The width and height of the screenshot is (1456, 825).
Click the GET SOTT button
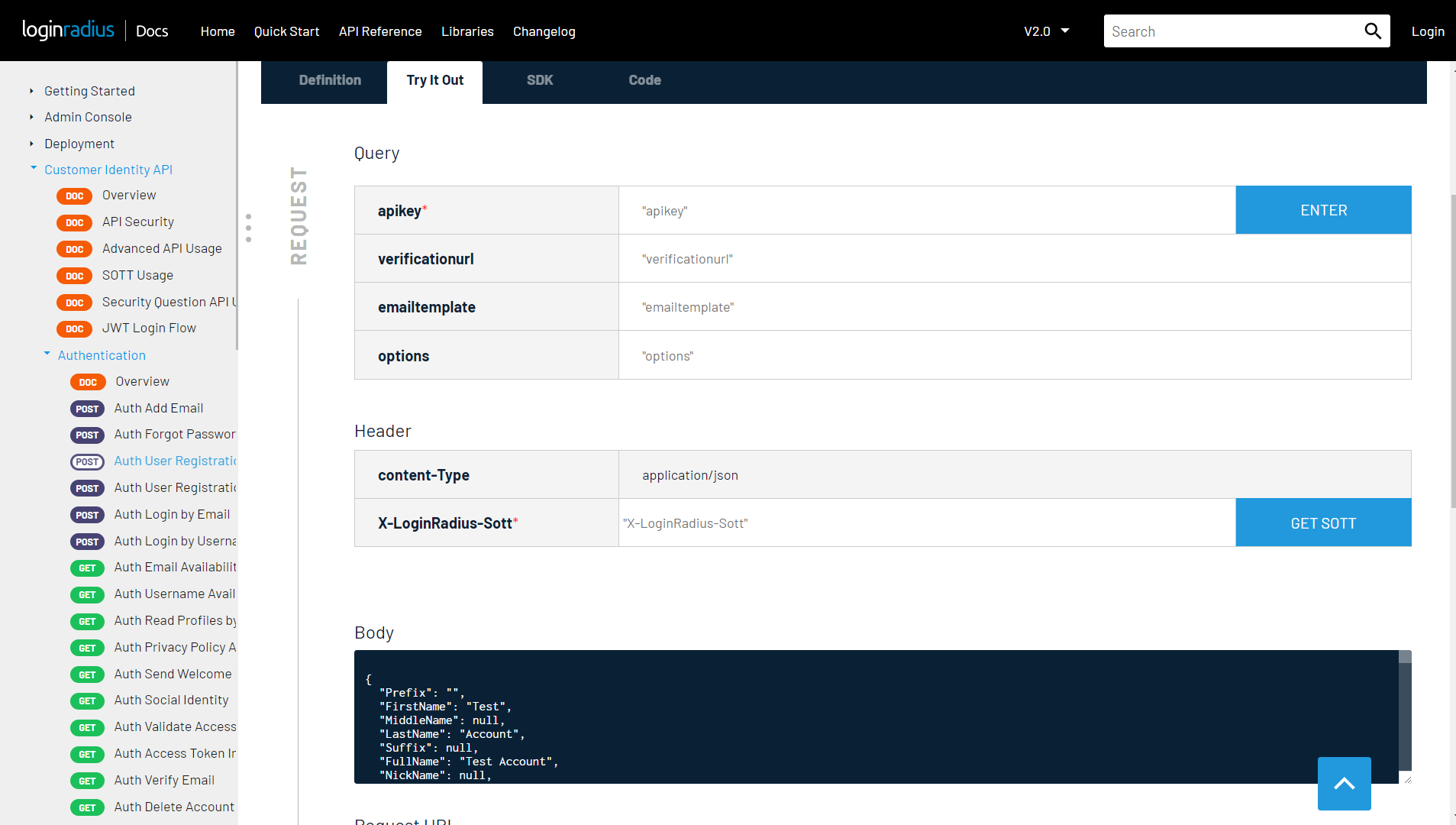click(1322, 523)
